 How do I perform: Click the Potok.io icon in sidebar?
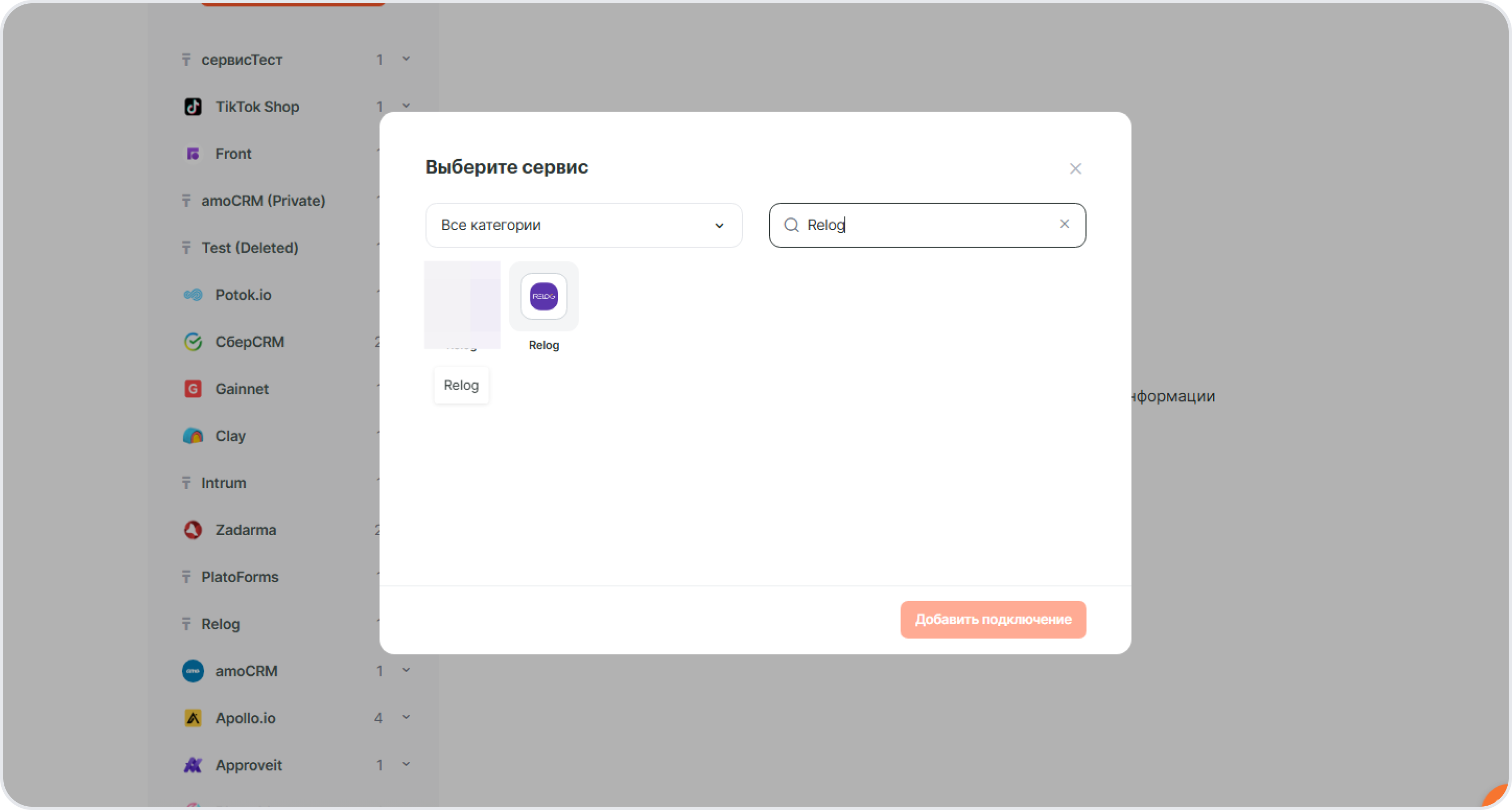click(x=193, y=295)
